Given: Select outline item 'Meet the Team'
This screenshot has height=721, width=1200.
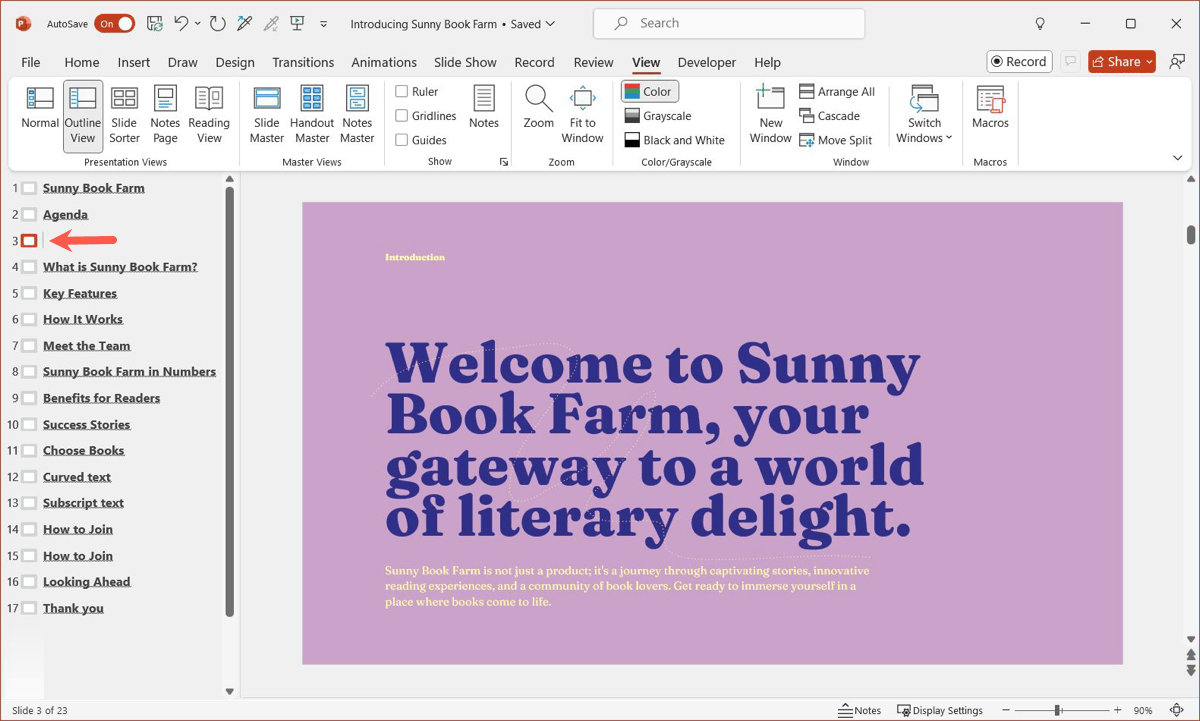Looking at the screenshot, I should tap(87, 345).
